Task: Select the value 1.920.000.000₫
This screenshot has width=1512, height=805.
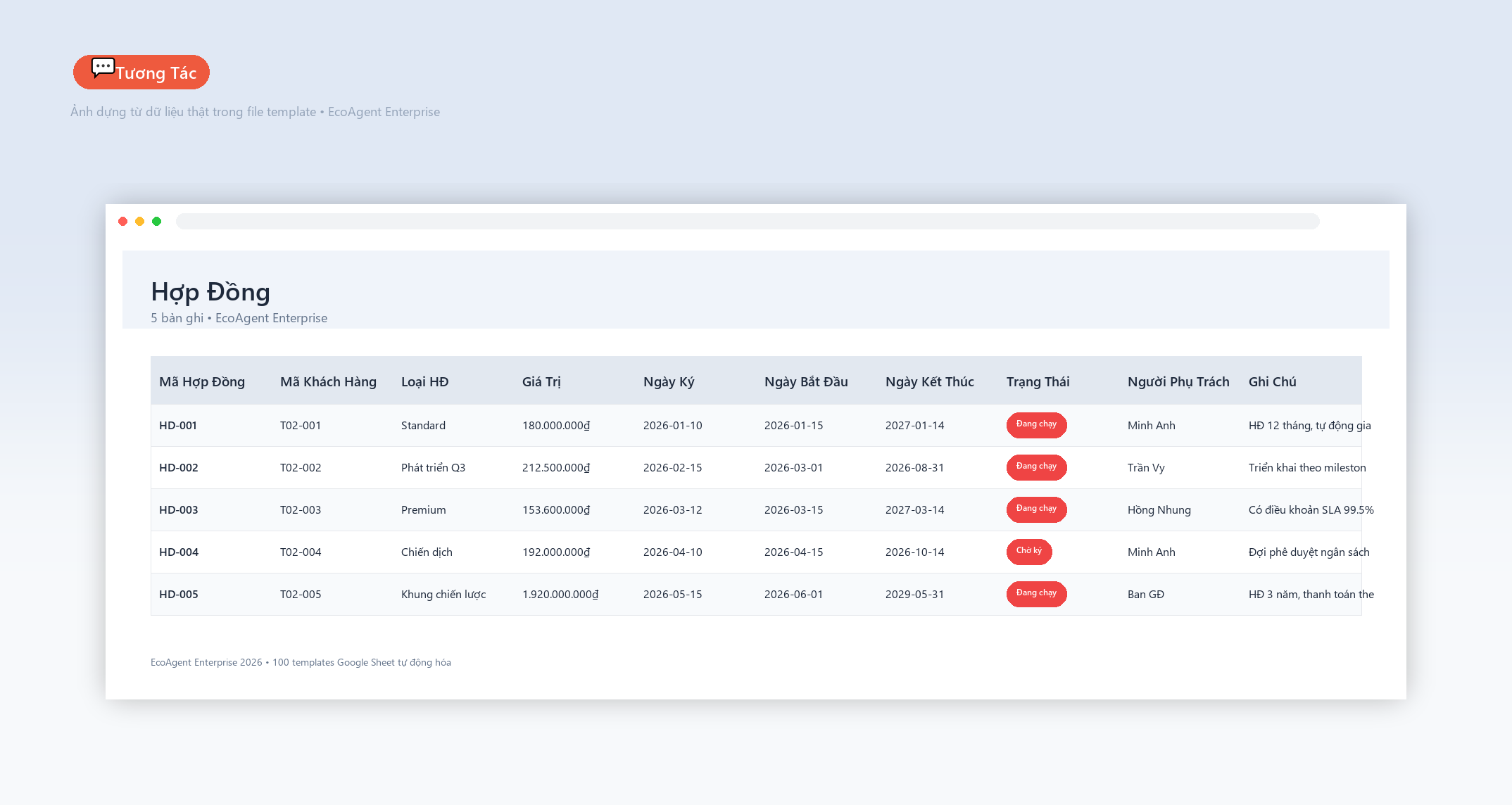Action: (x=560, y=595)
